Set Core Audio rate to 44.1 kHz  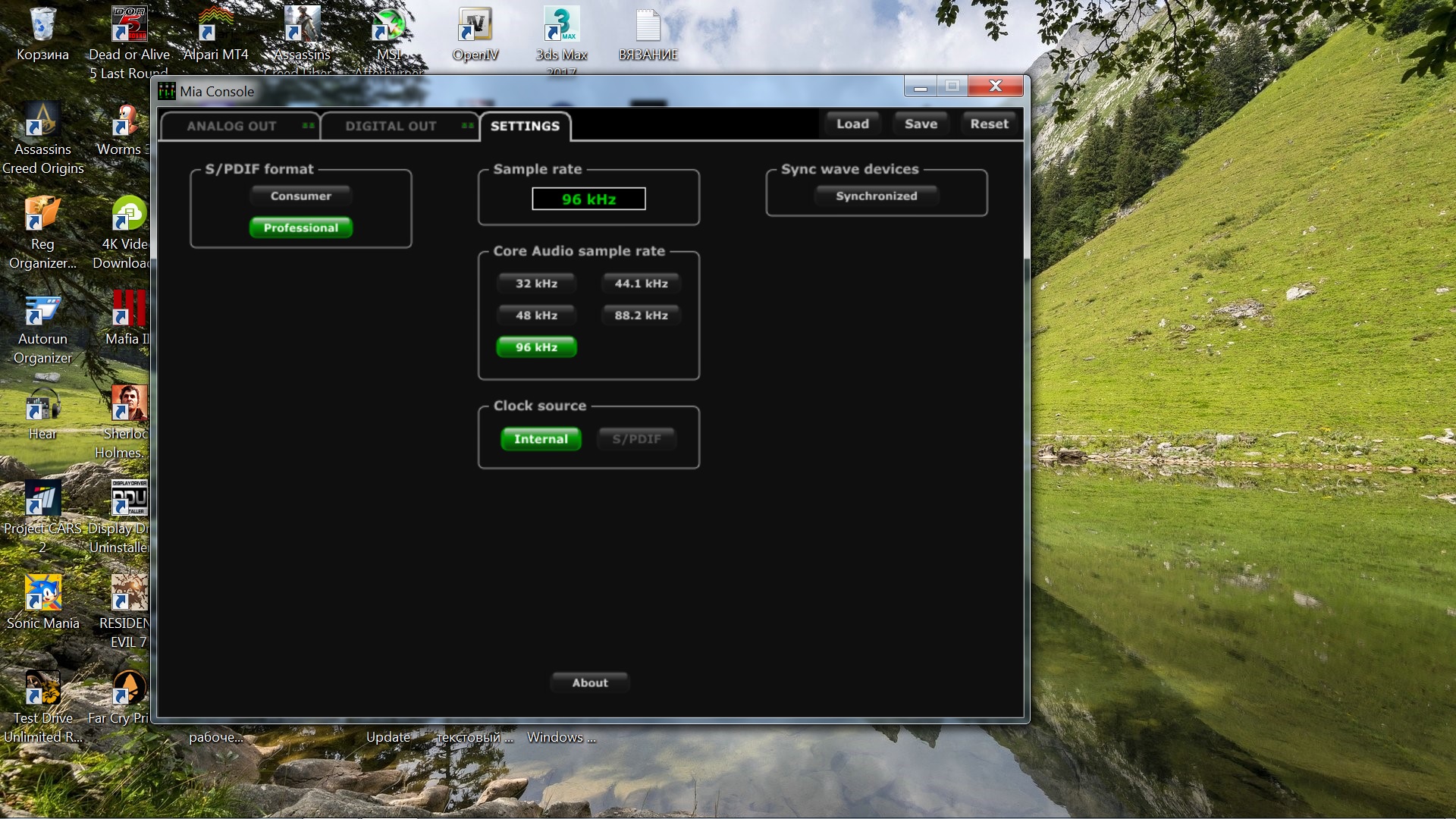pos(641,284)
